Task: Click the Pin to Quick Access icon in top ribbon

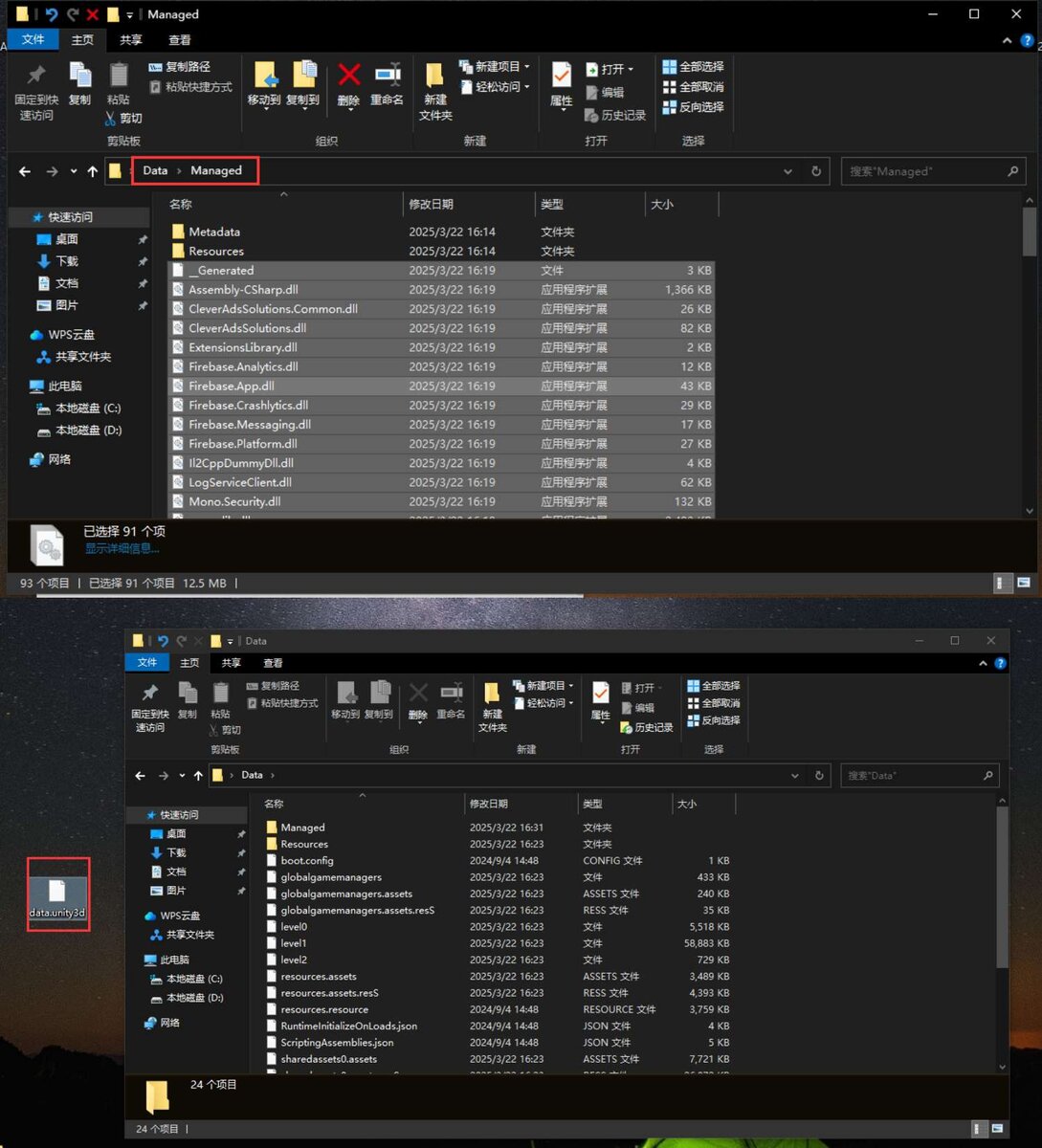Action: click(x=36, y=75)
